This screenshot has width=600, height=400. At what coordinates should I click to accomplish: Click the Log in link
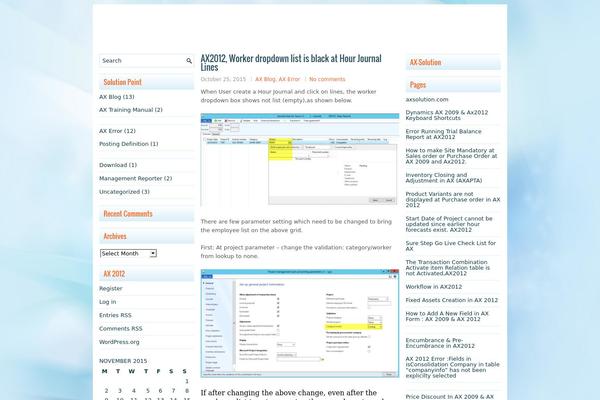tap(108, 302)
